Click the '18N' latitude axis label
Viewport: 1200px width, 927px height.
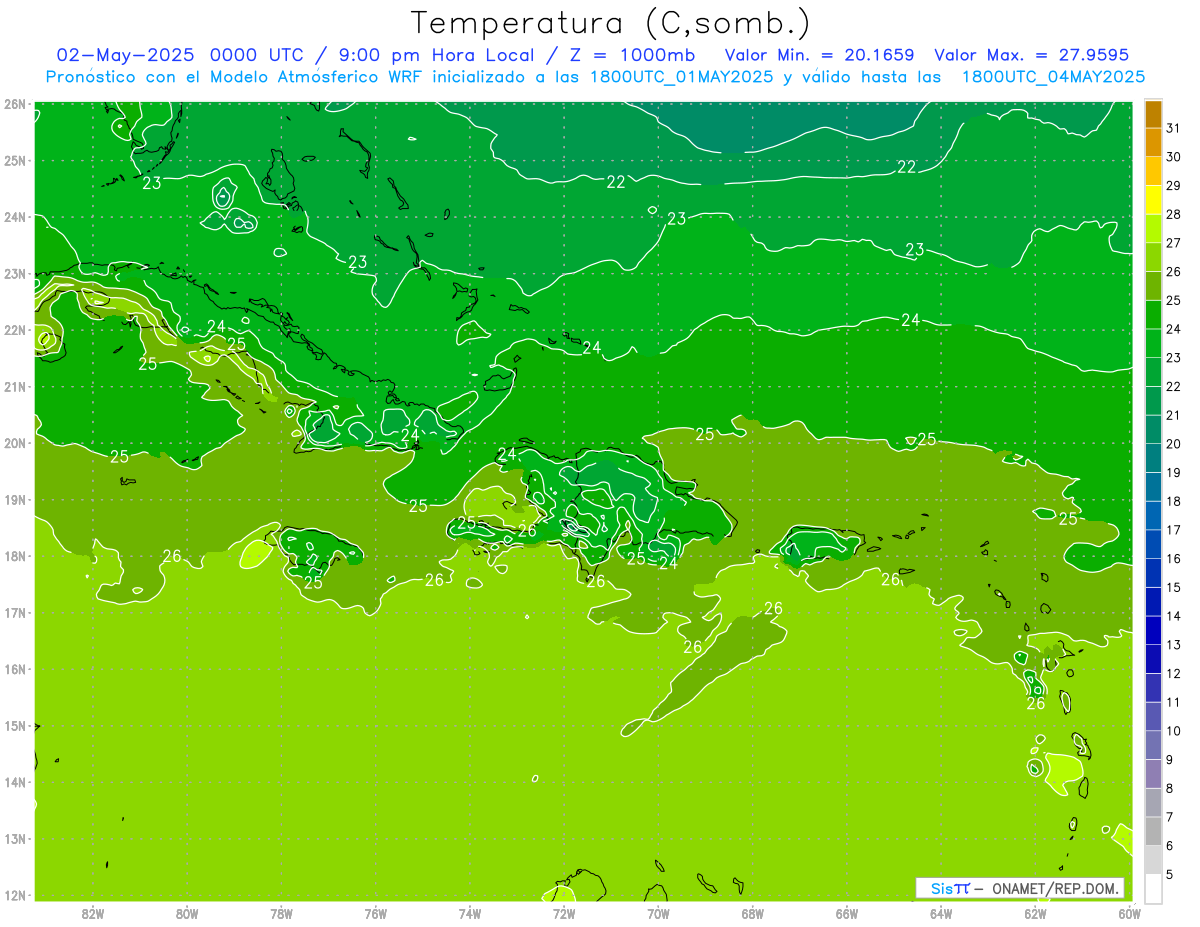[14, 556]
